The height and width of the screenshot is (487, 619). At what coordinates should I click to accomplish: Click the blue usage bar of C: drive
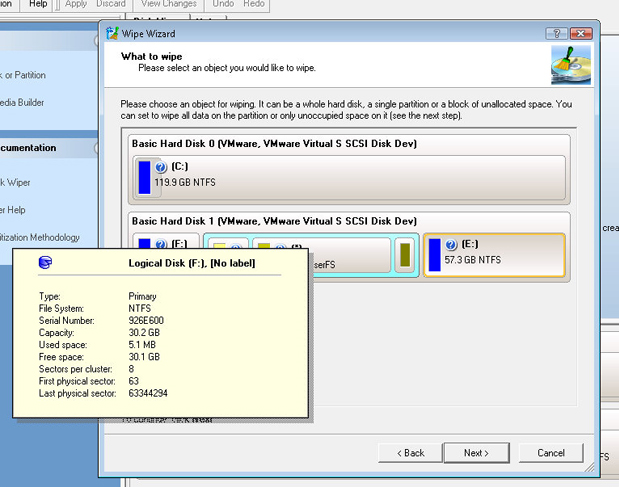coord(144,176)
